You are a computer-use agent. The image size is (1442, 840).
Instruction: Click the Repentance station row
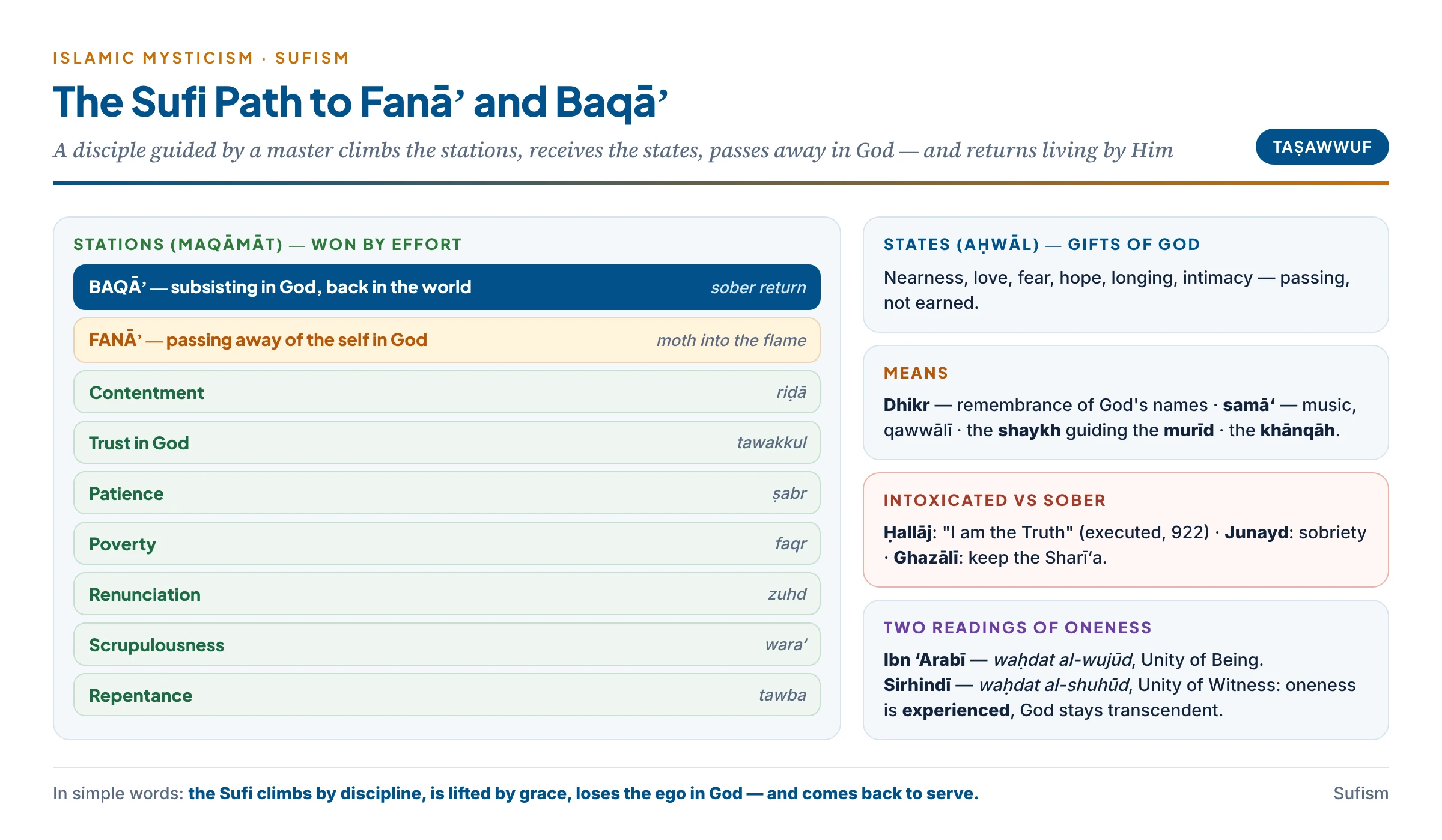(x=446, y=695)
